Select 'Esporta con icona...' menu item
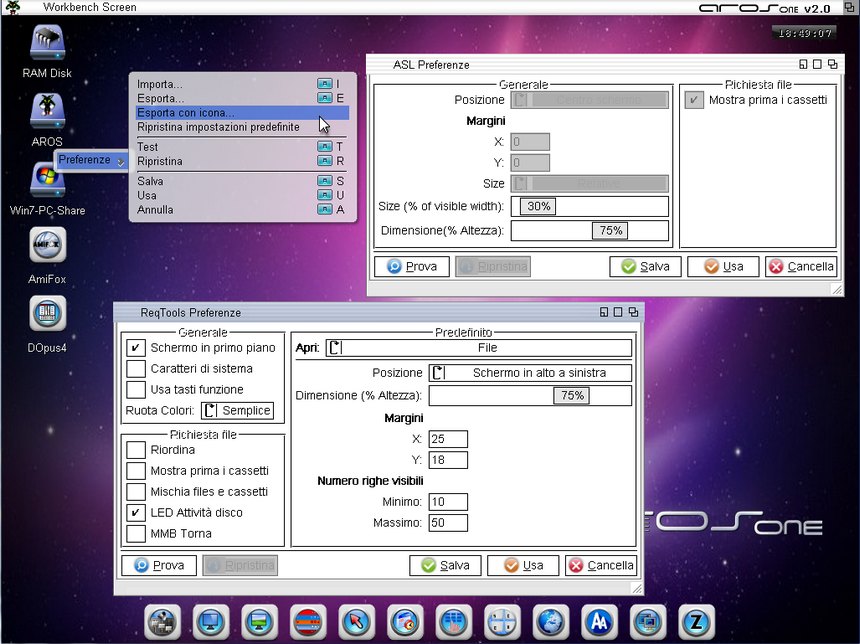Viewport: 860px width, 644px height. point(186,113)
